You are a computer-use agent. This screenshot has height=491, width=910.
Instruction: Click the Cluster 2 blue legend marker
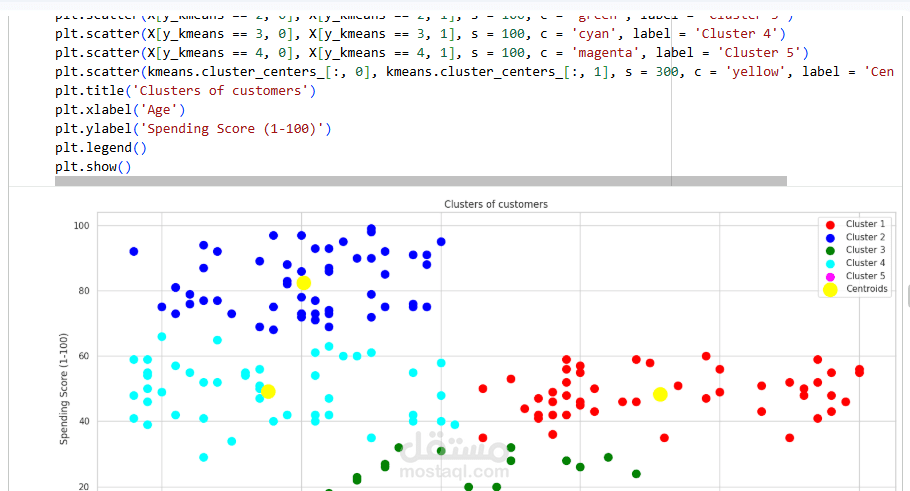(x=830, y=238)
